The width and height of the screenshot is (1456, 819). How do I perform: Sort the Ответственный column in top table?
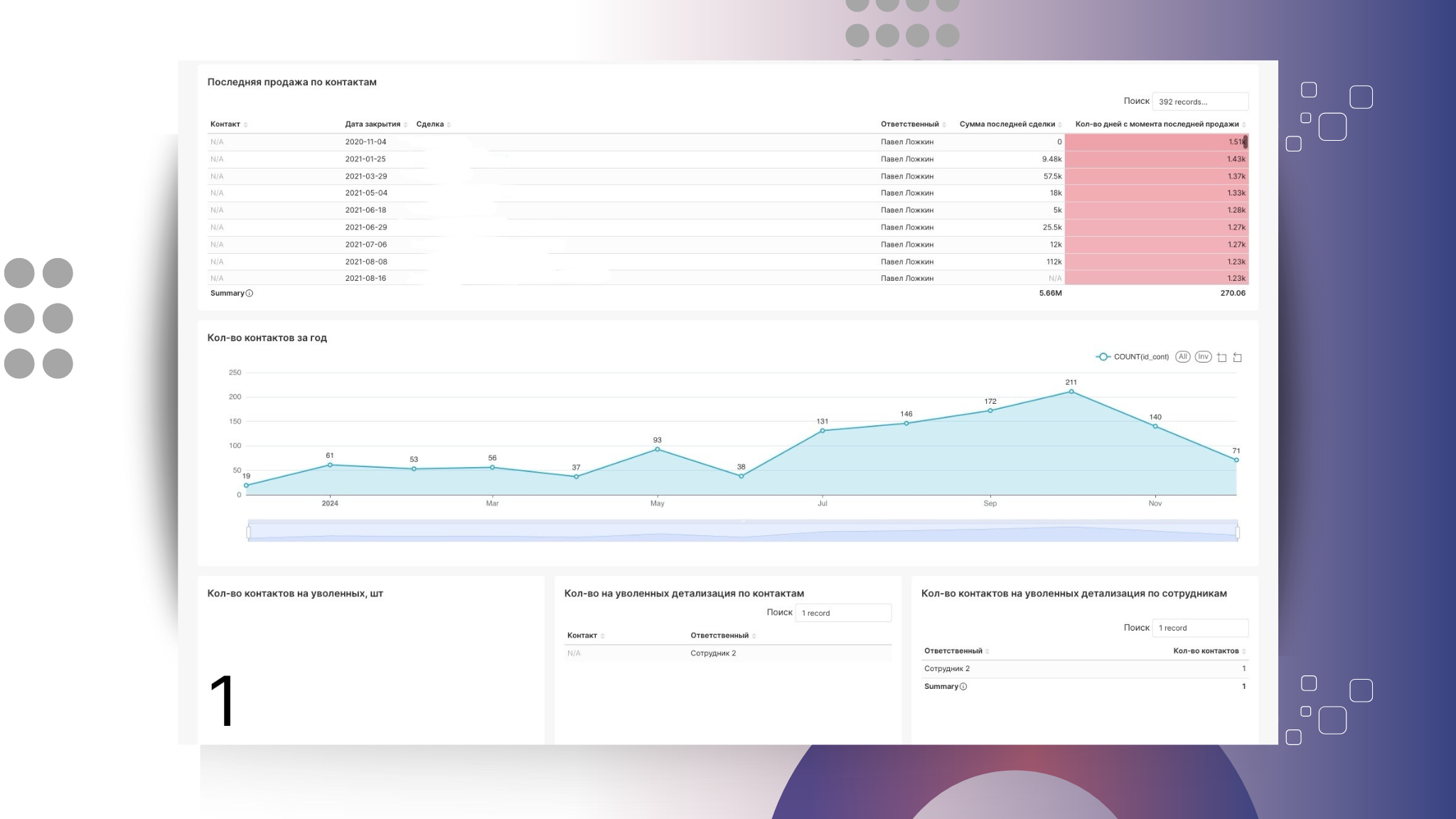pyautogui.click(x=909, y=124)
